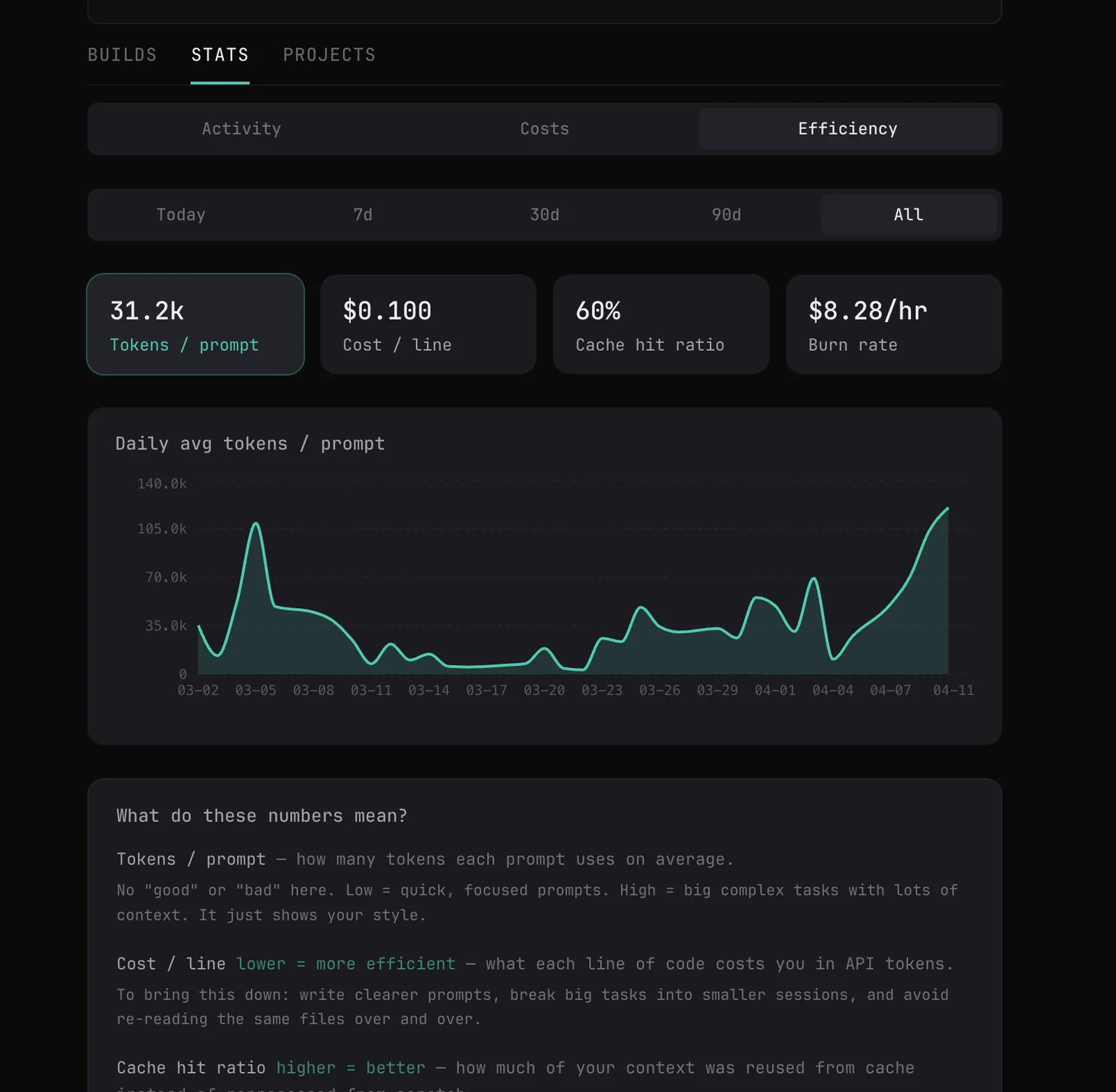Image resolution: width=1116 pixels, height=1092 pixels.
Task: Filter stats to 7d range
Action: [363, 215]
